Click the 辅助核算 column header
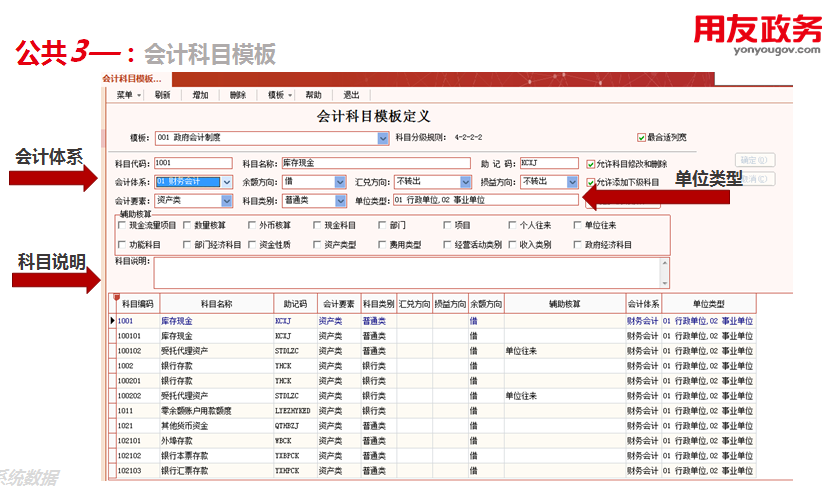 click(565, 304)
